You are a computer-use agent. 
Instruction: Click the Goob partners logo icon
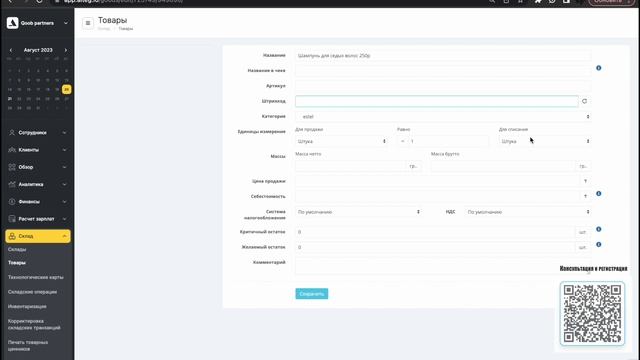click(13, 23)
